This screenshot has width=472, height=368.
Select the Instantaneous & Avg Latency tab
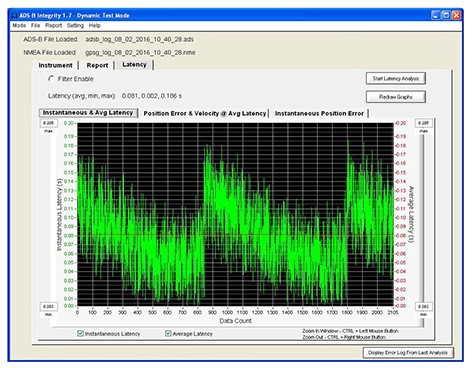click(88, 113)
